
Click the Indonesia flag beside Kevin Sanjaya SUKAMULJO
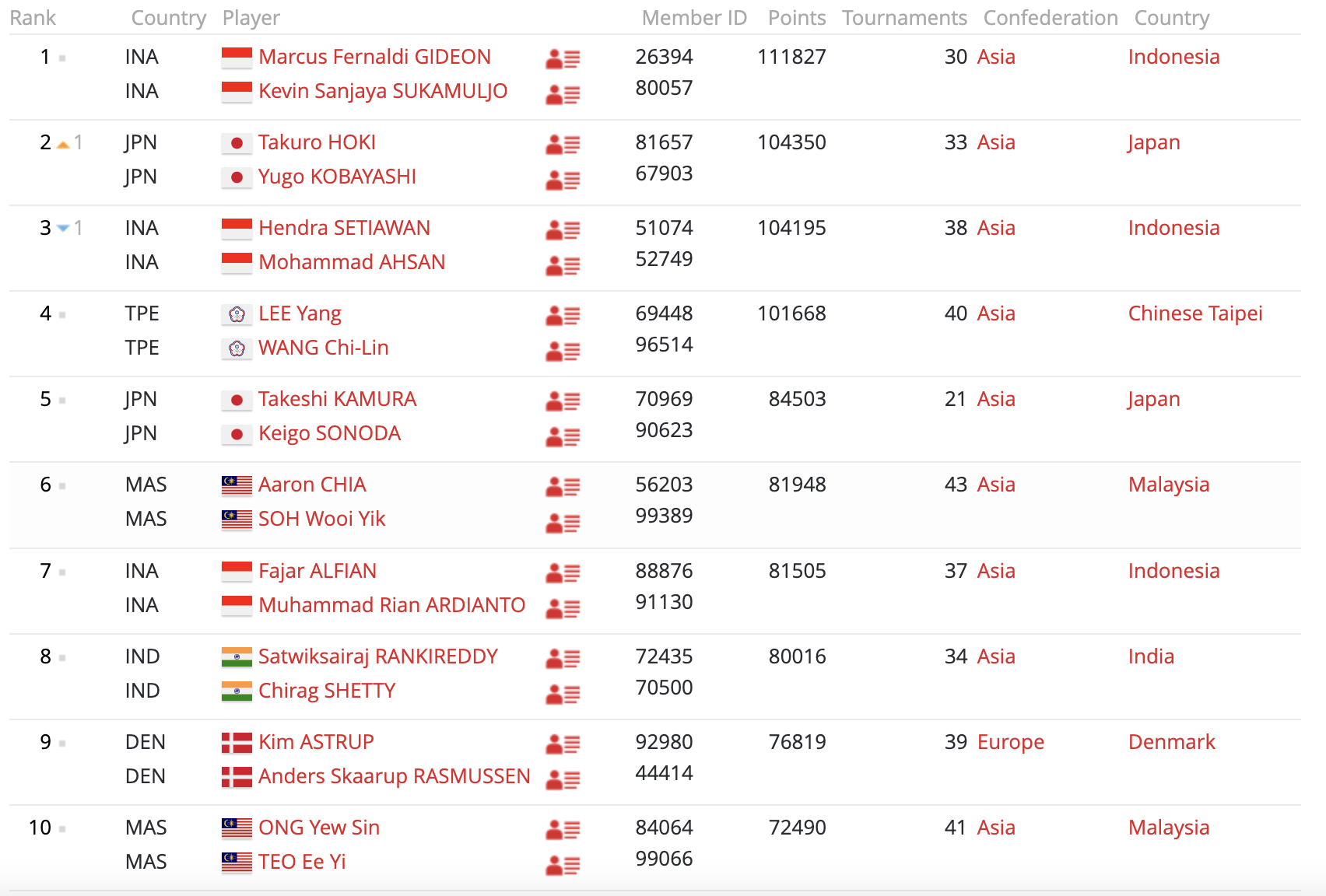coord(237,92)
